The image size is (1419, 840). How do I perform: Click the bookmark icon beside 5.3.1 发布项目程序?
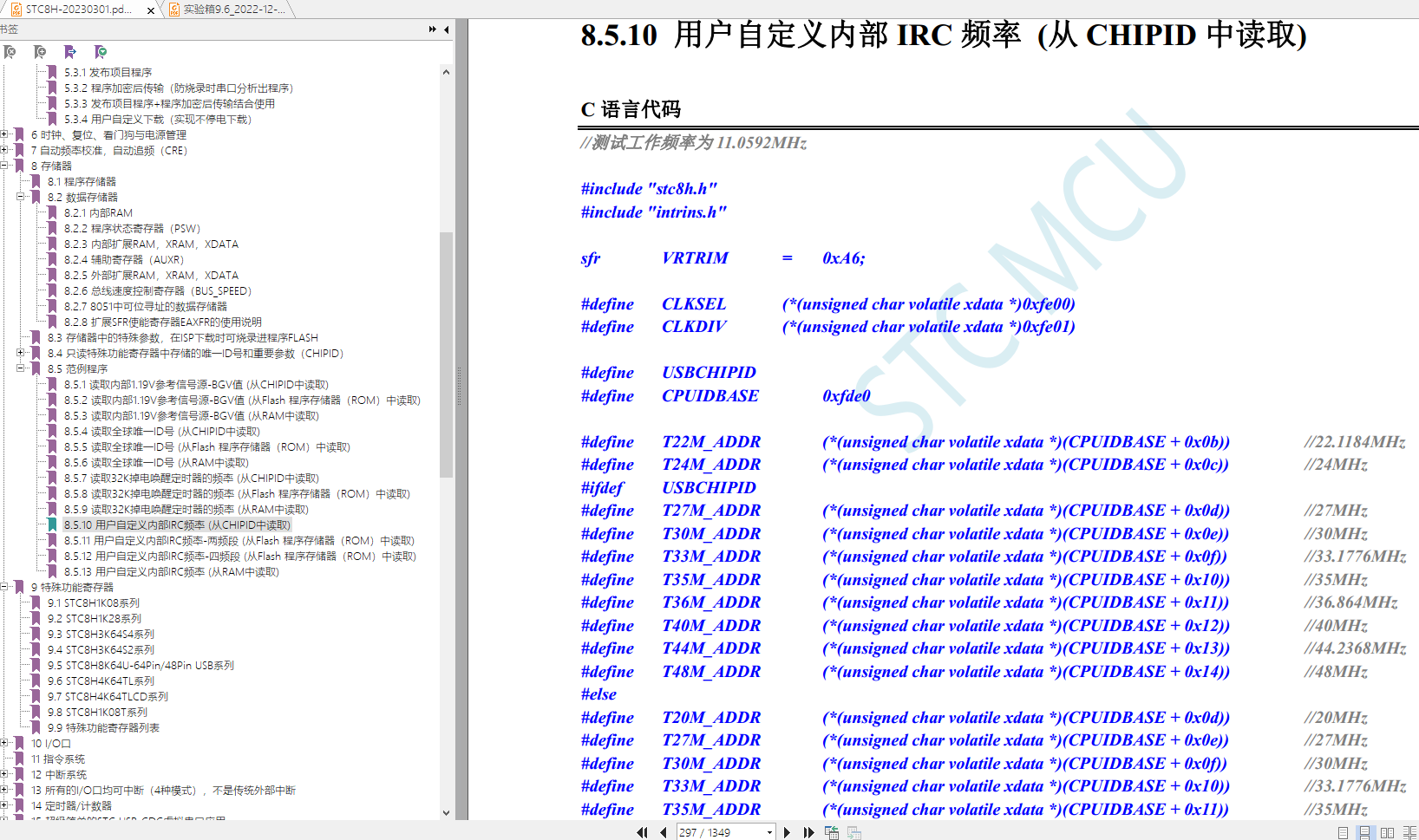click(52, 72)
